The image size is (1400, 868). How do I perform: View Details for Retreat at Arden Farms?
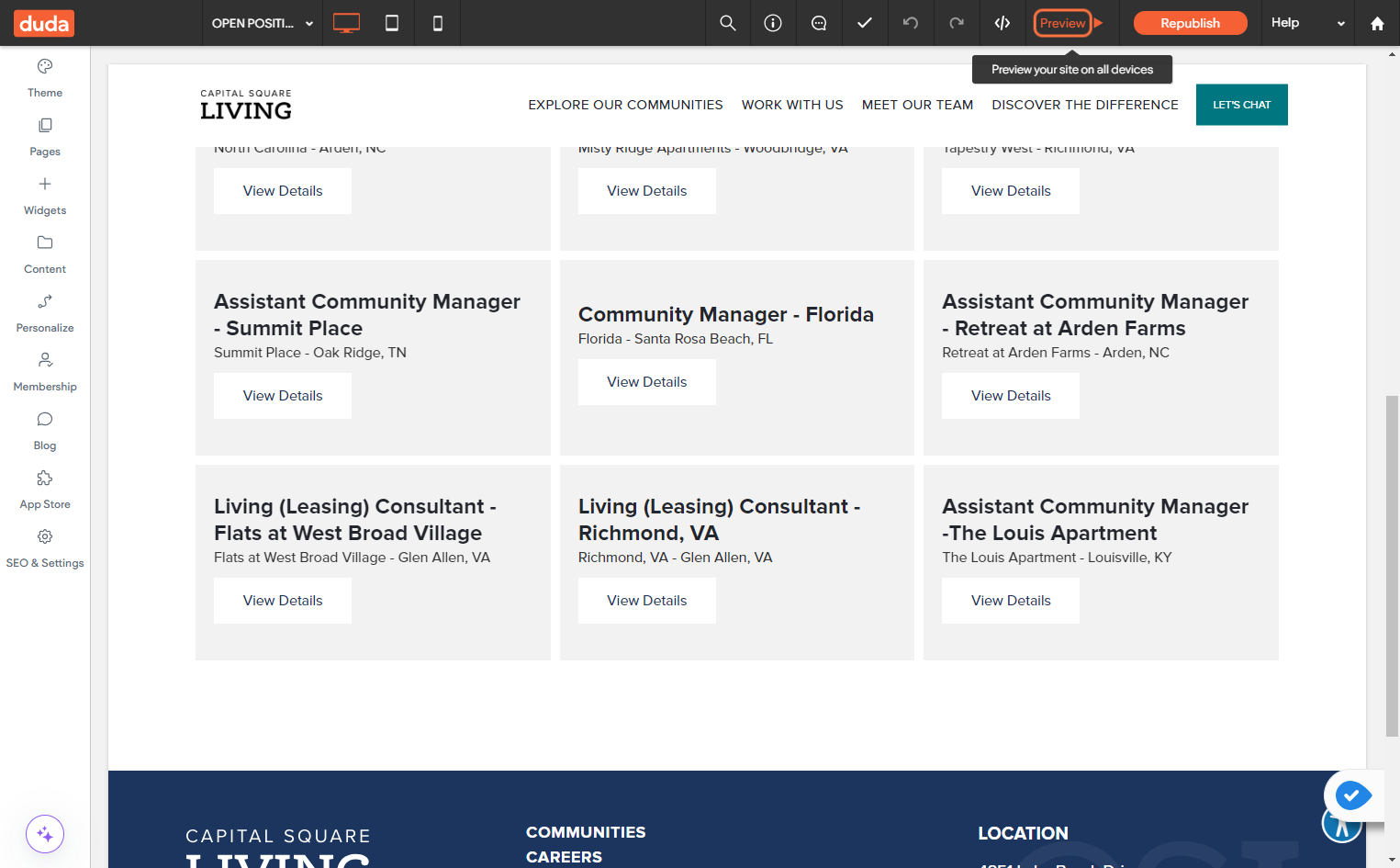coord(1011,396)
